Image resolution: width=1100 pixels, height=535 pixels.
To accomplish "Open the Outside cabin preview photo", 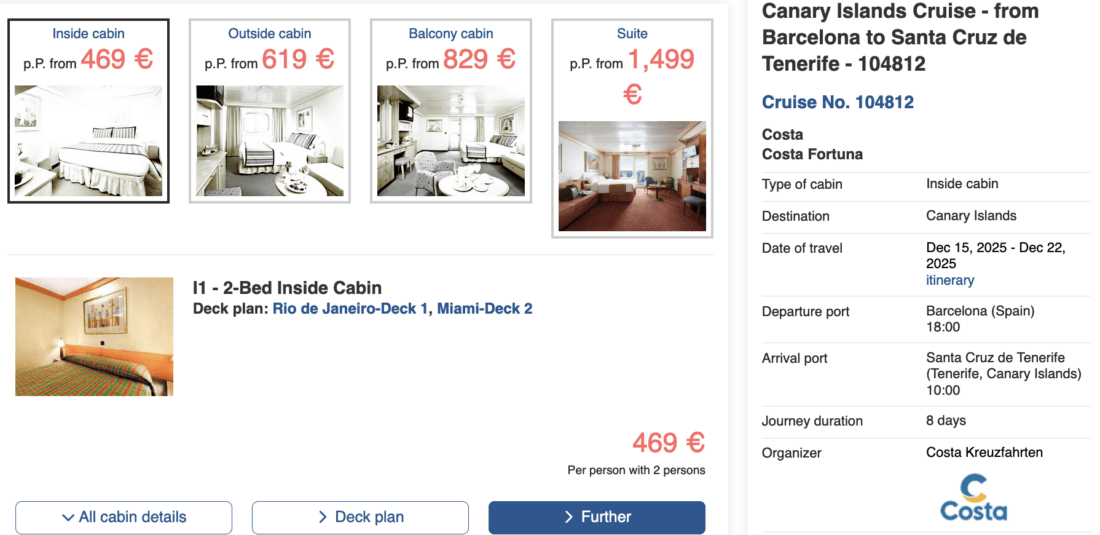I will click(x=269, y=140).
